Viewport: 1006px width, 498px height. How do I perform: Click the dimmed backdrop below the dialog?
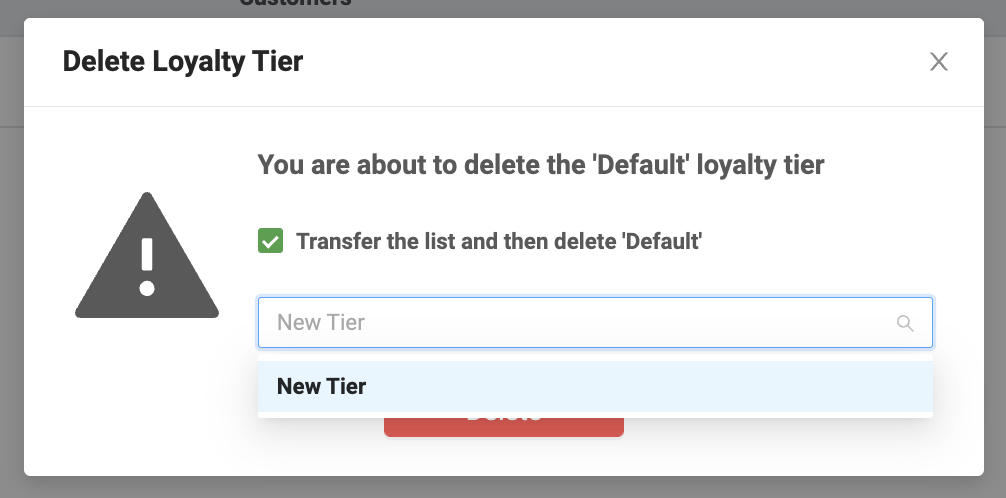500,487
